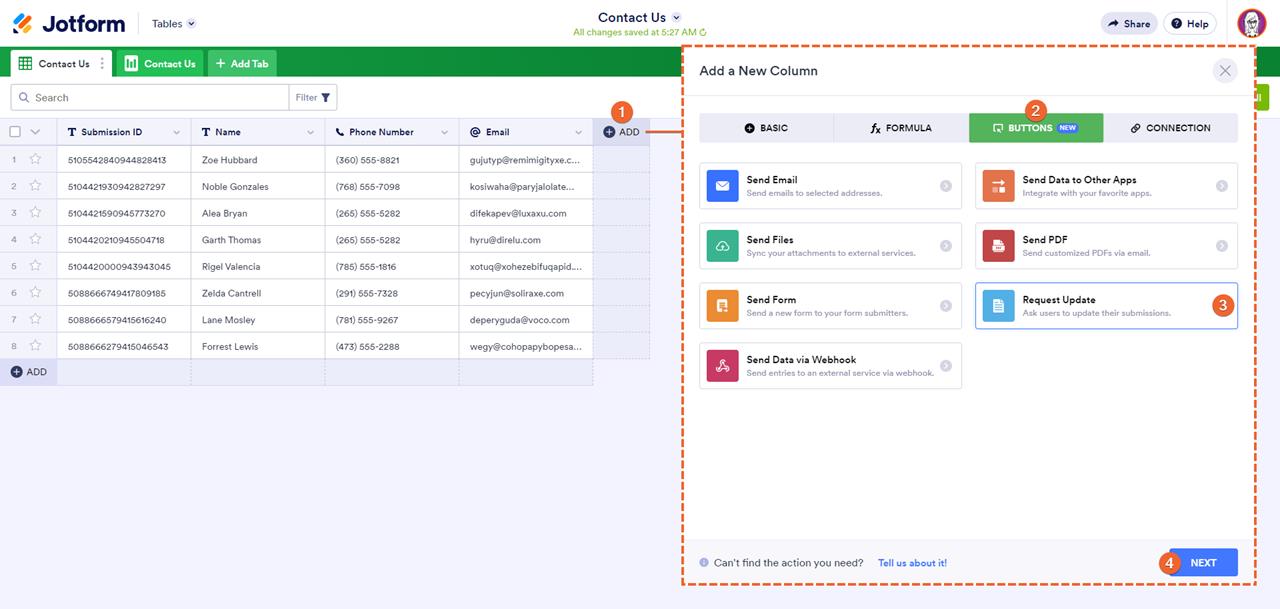This screenshot has width=1280, height=609.
Task: Open the Contact Us title dropdown
Action: [675, 17]
